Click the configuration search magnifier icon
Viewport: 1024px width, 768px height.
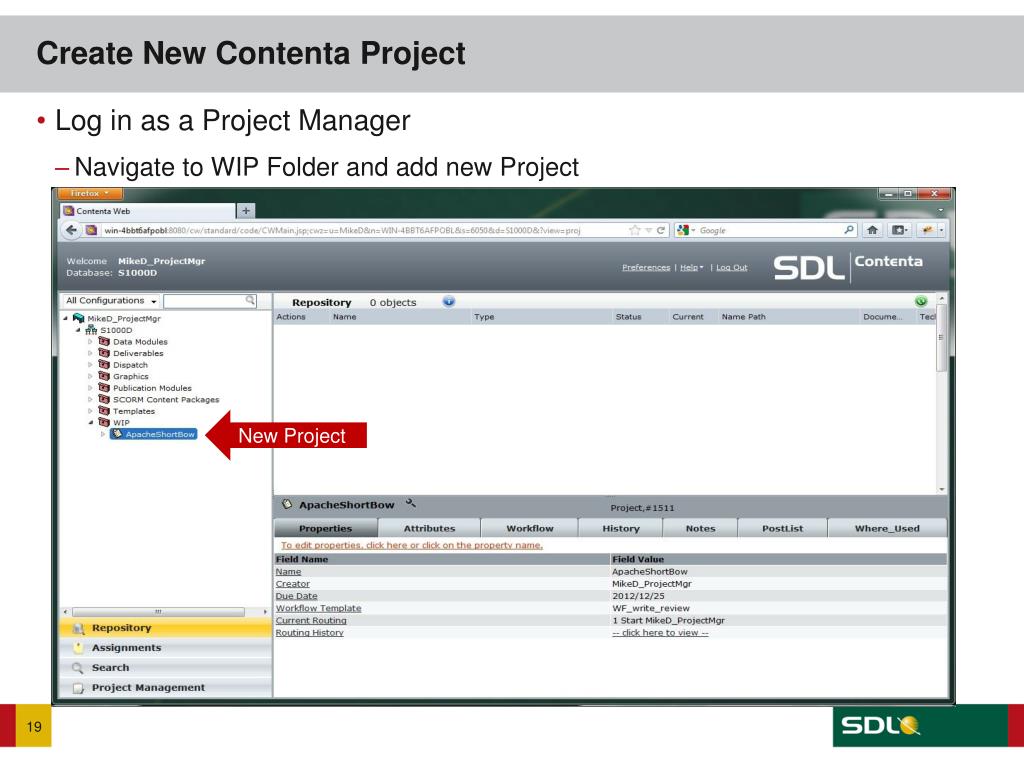coord(250,300)
